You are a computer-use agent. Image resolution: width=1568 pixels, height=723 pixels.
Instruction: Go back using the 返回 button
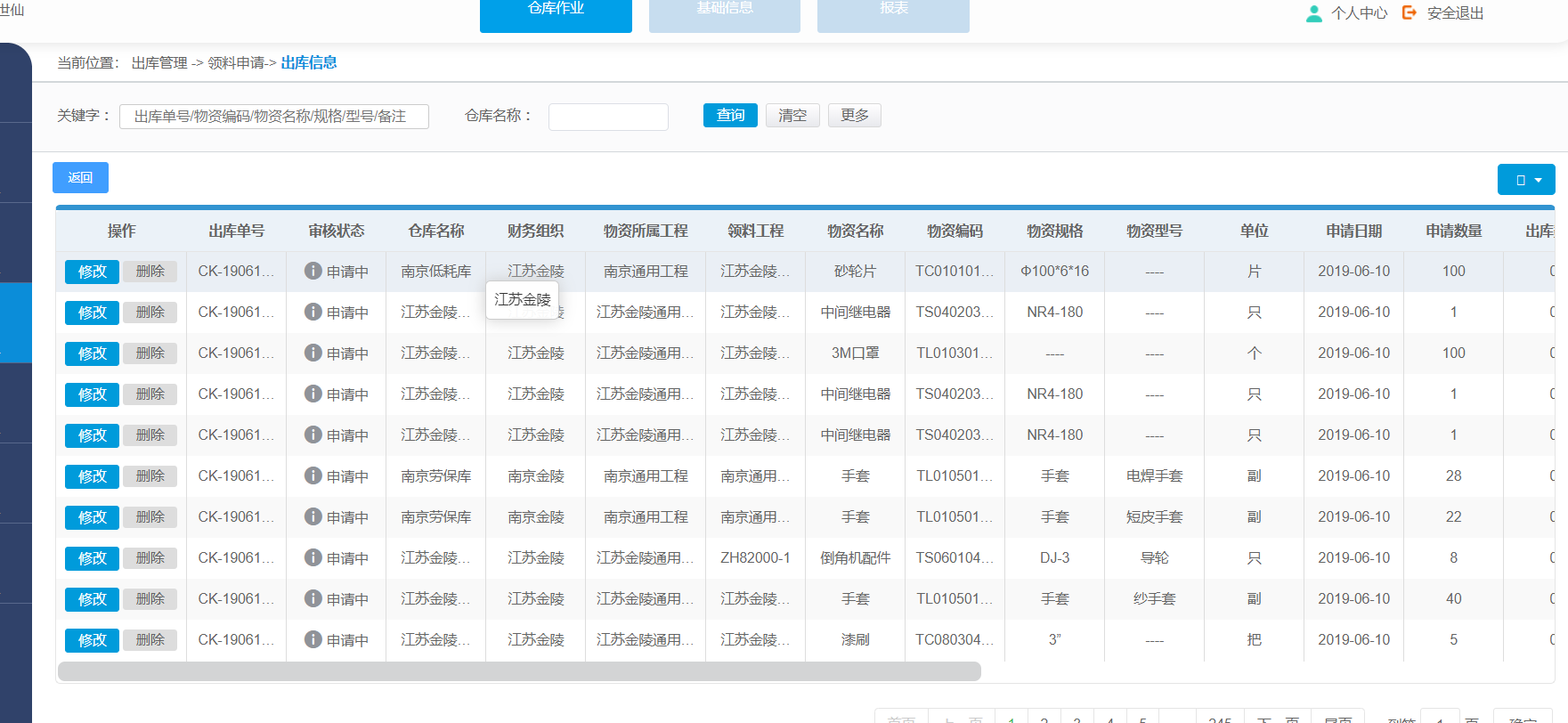[80, 178]
